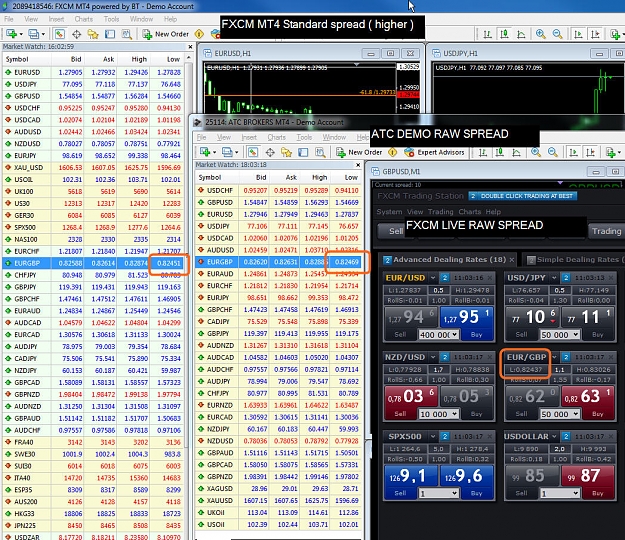Select XAUUSD row in ATC Market Watch

click(x=278, y=500)
